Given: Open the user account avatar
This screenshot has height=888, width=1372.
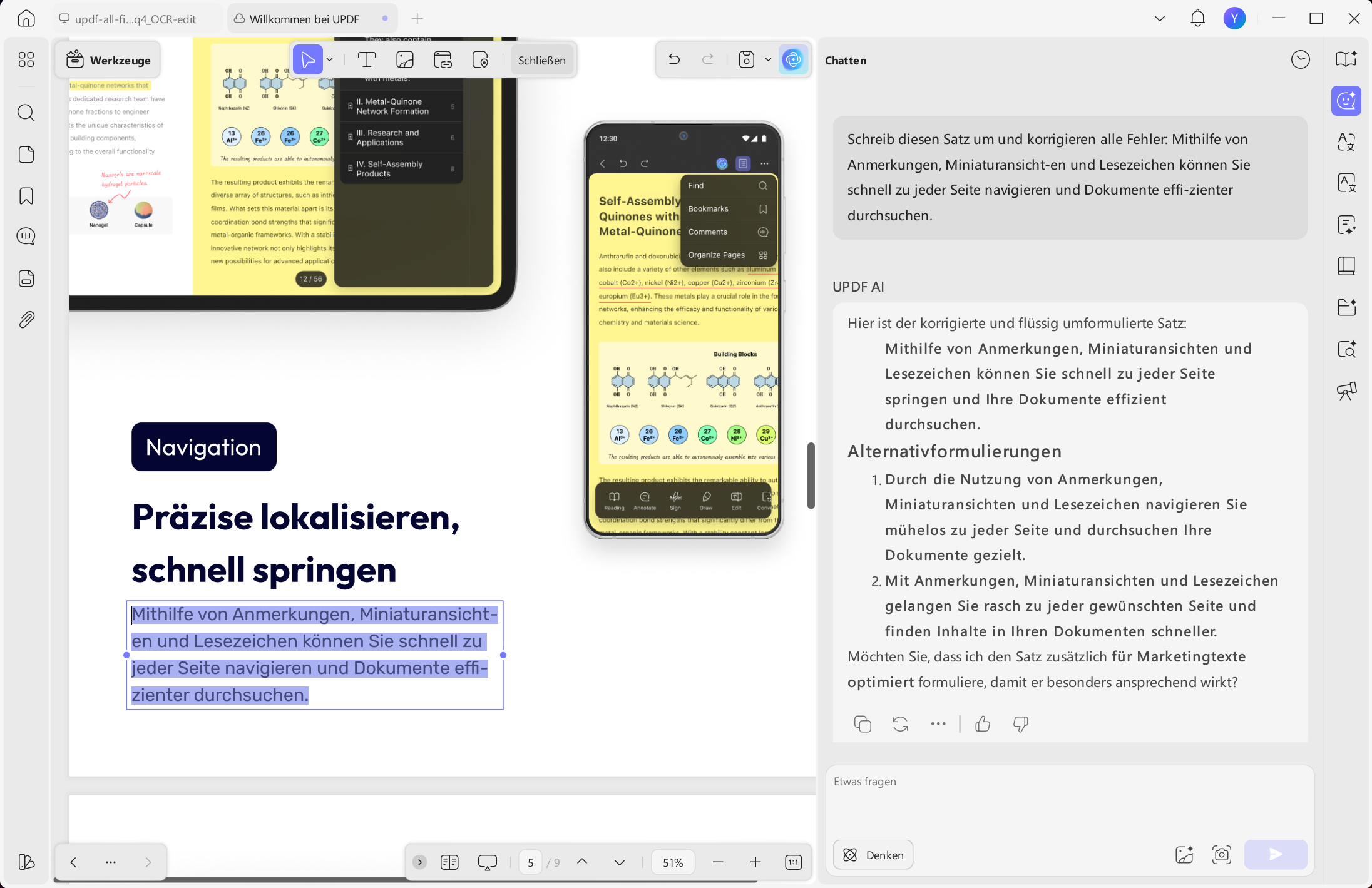Looking at the screenshot, I should (x=1234, y=19).
